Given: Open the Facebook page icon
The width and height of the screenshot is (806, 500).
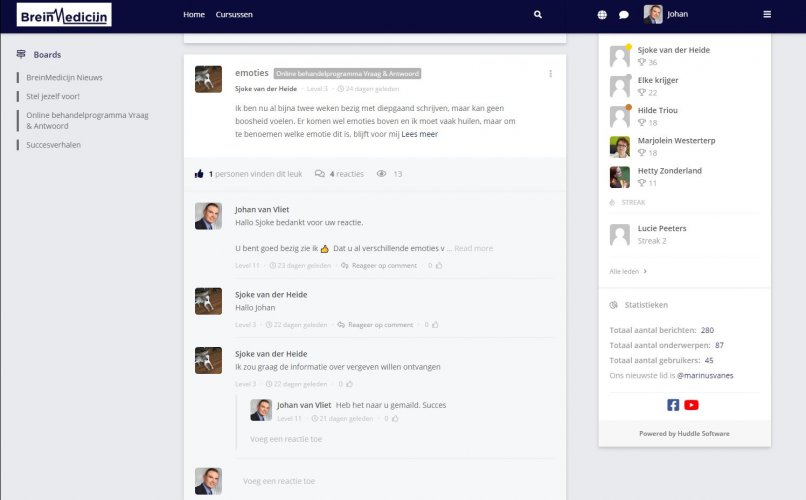Looking at the screenshot, I should point(673,405).
